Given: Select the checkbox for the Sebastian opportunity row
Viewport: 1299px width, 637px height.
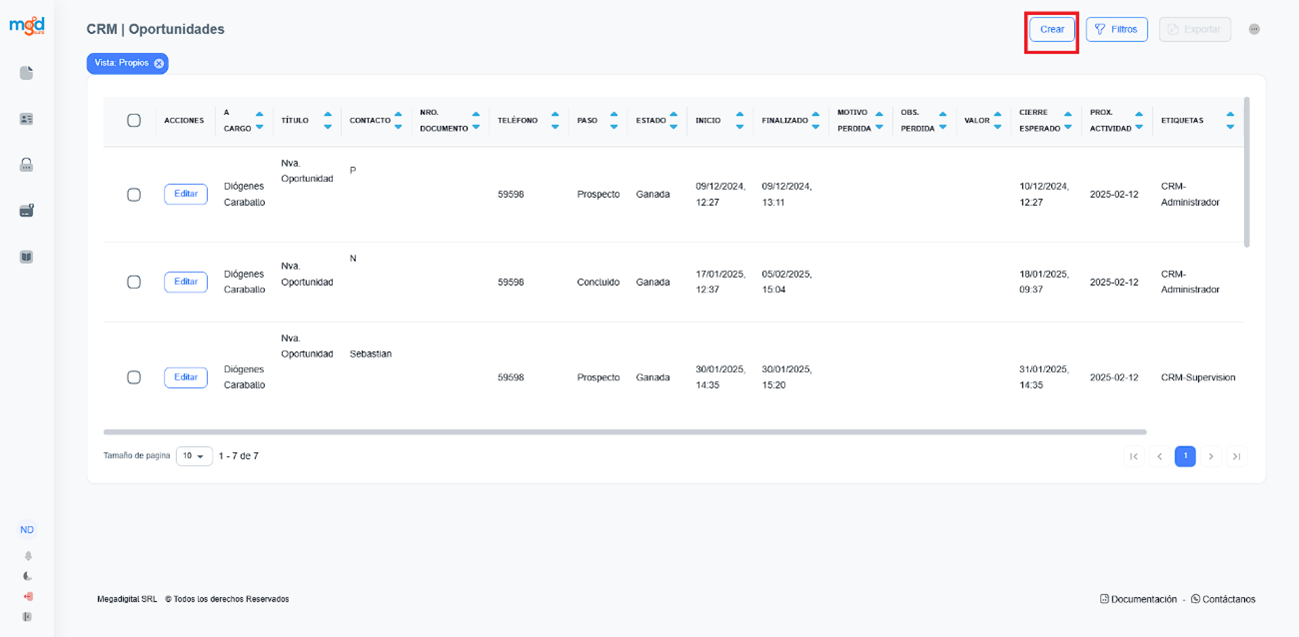Looking at the screenshot, I should point(134,378).
